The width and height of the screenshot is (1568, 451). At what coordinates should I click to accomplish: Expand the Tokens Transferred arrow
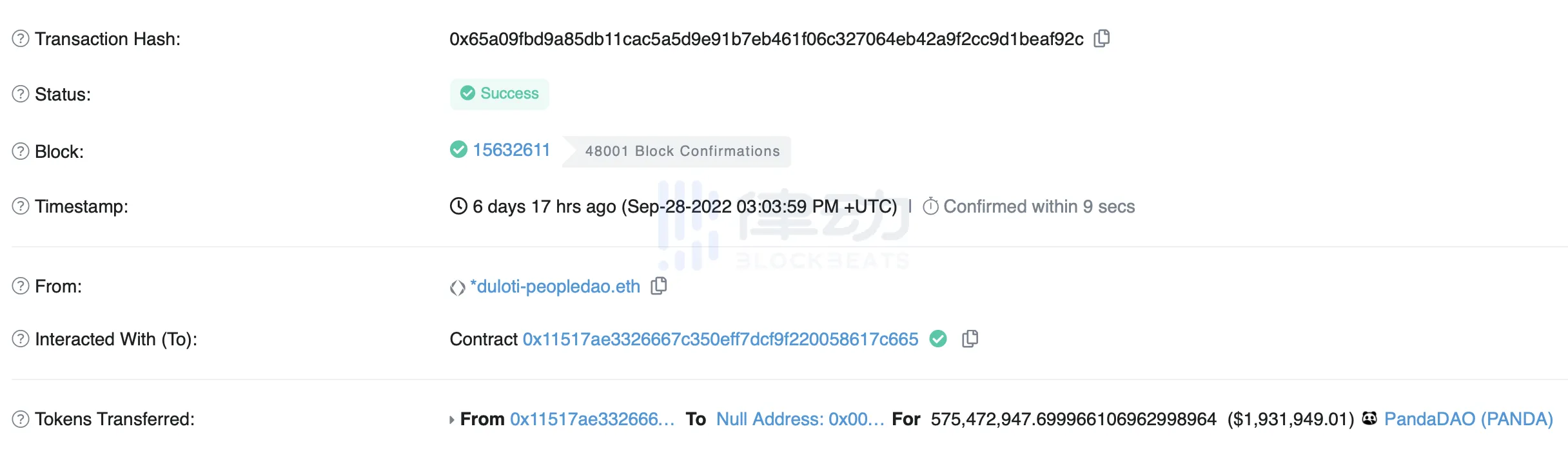click(x=452, y=420)
